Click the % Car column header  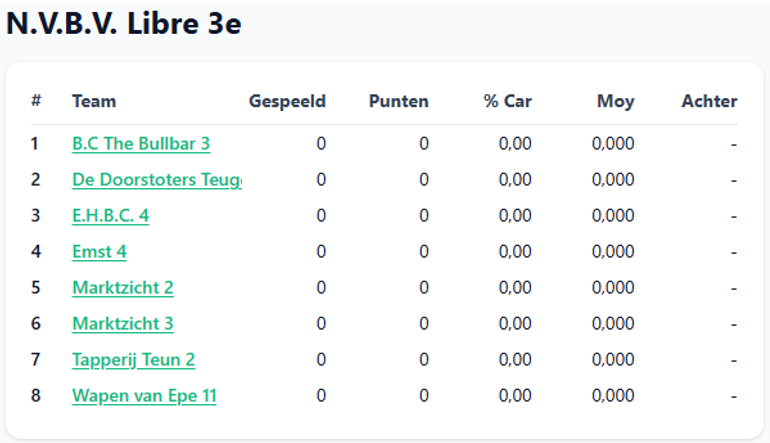pos(508,101)
